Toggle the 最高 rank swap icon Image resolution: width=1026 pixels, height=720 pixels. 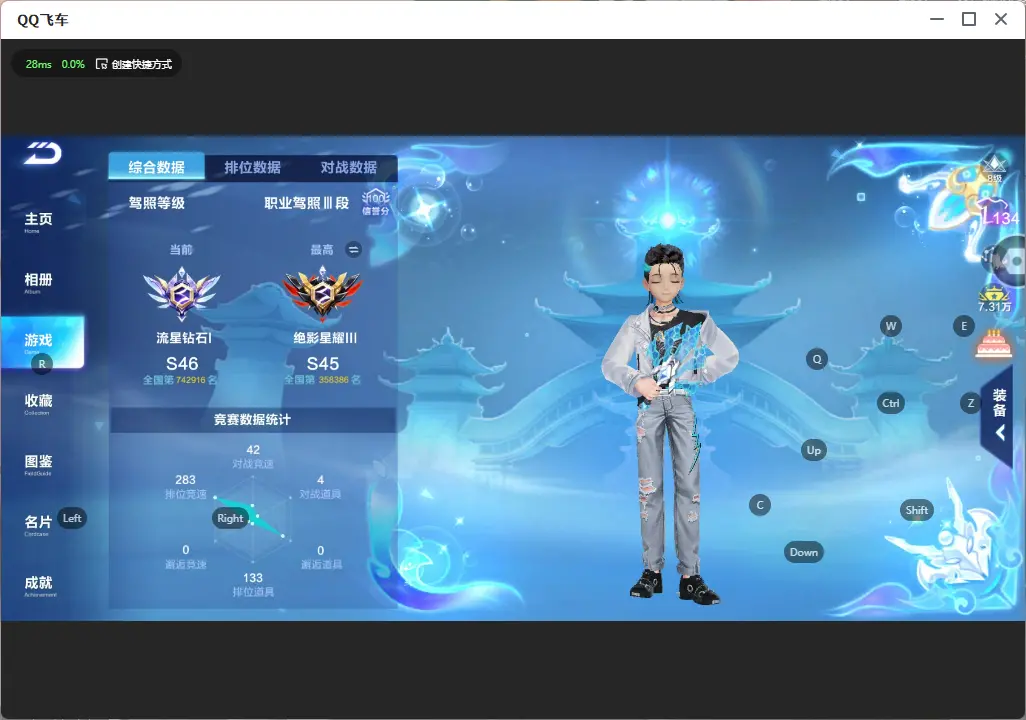point(353,249)
